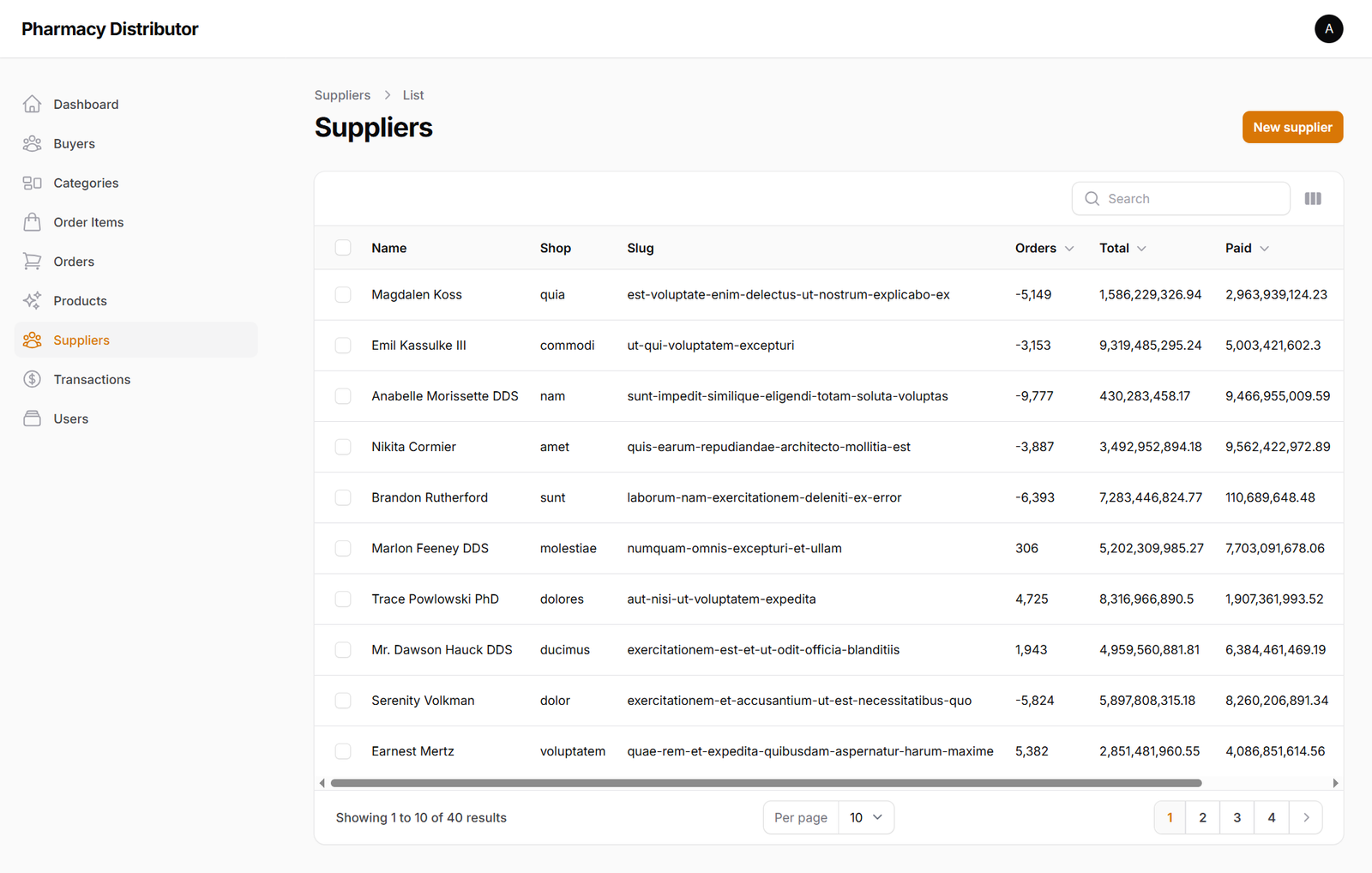Toggle the select-all checkbox in table header
The width and height of the screenshot is (1372, 873).
point(343,247)
